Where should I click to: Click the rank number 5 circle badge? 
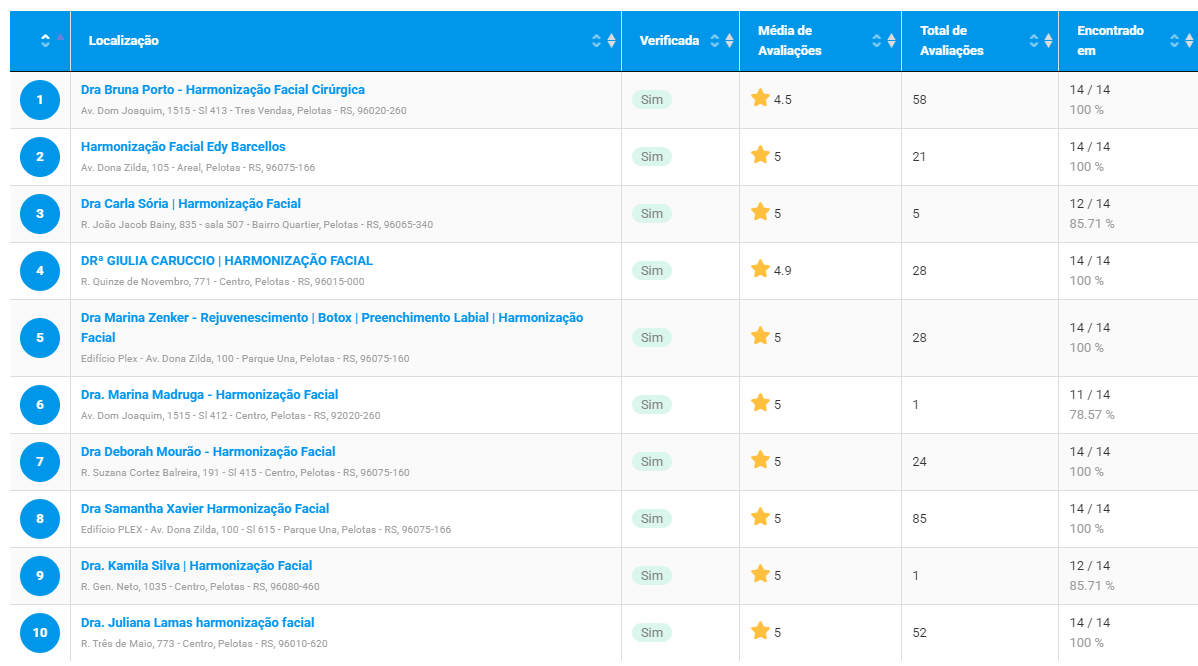click(40, 338)
